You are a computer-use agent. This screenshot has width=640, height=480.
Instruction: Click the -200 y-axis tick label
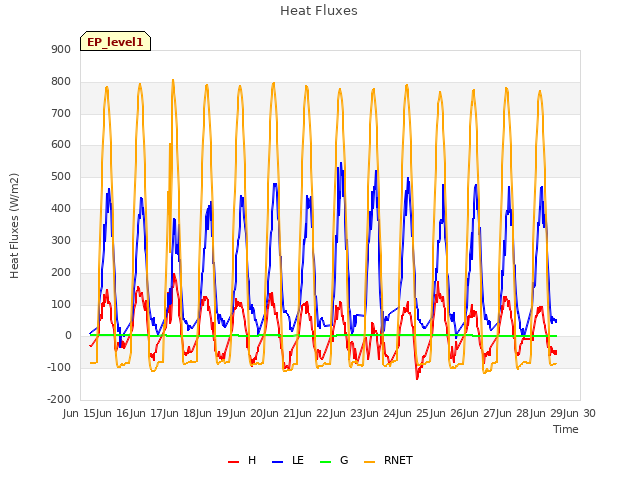pyautogui.click(x=59, y=399)
